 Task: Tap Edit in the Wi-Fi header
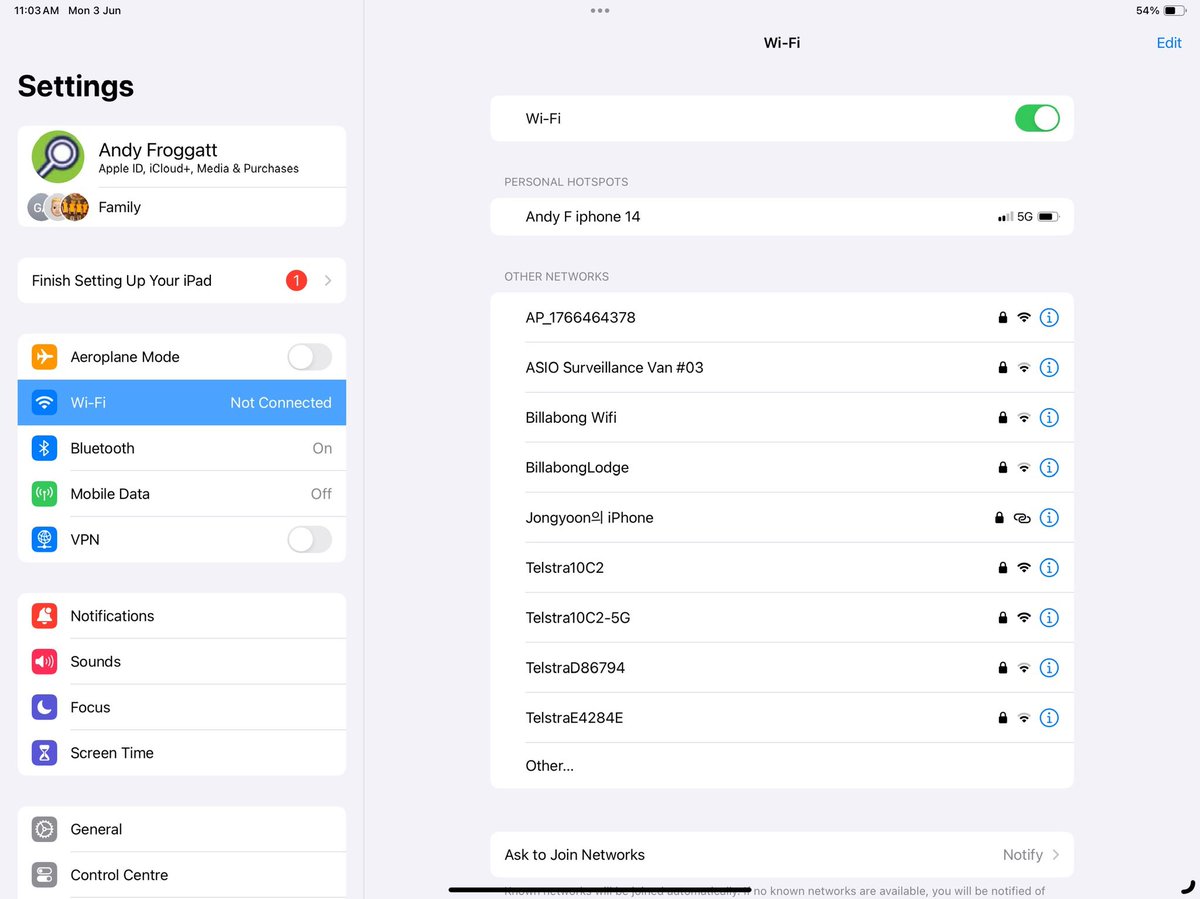click(1169, 43)
